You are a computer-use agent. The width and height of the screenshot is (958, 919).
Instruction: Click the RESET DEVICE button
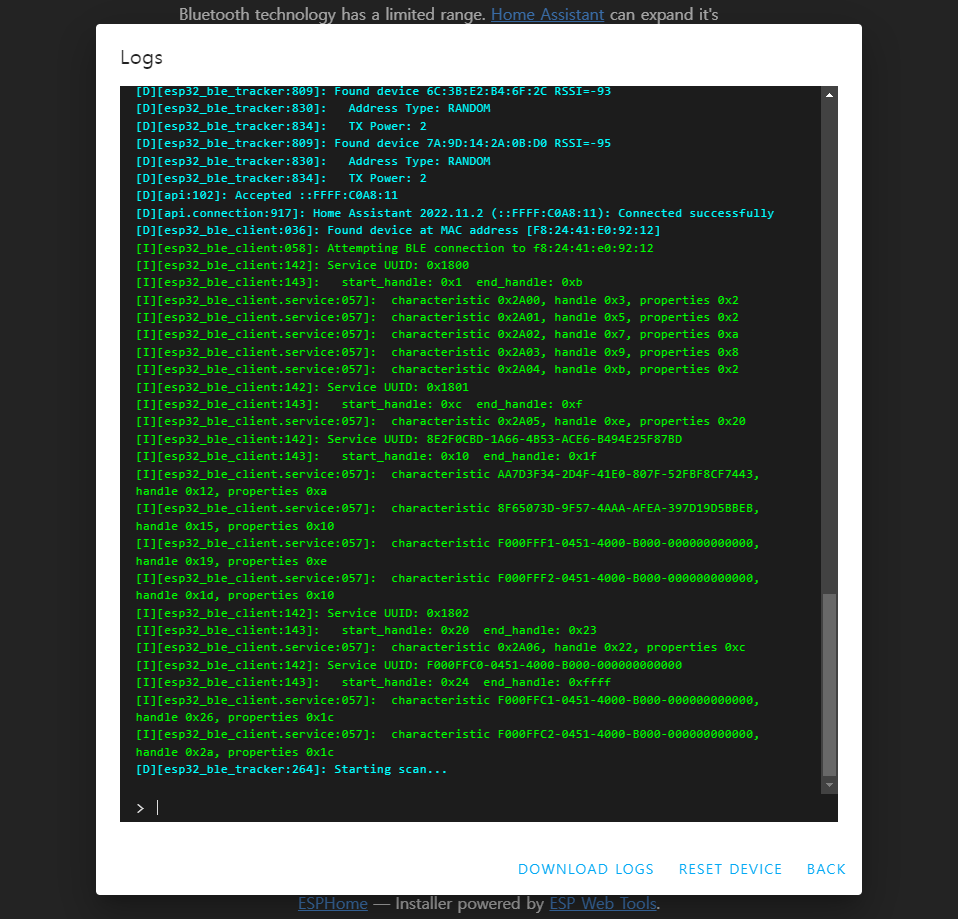730,869
